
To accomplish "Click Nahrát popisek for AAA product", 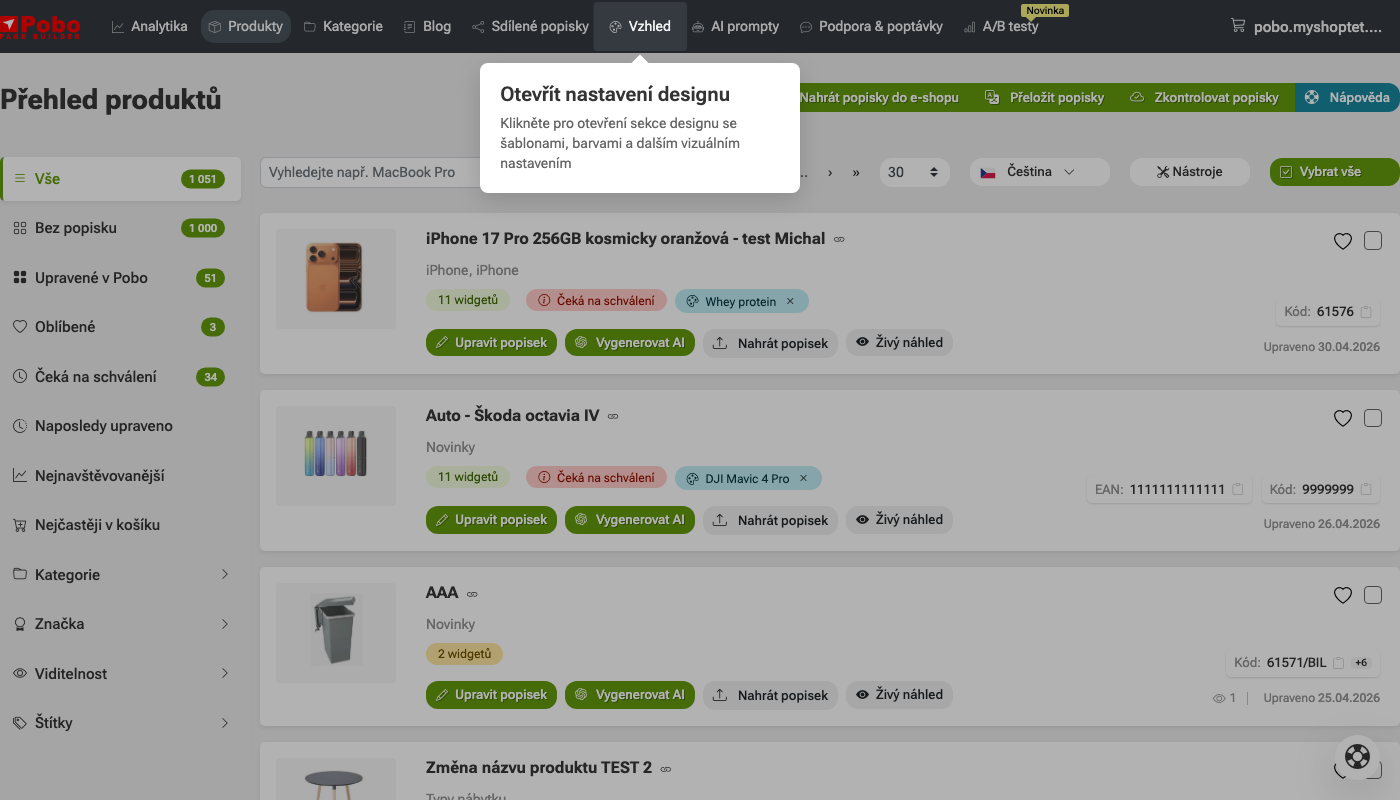I will coord(771,695).
